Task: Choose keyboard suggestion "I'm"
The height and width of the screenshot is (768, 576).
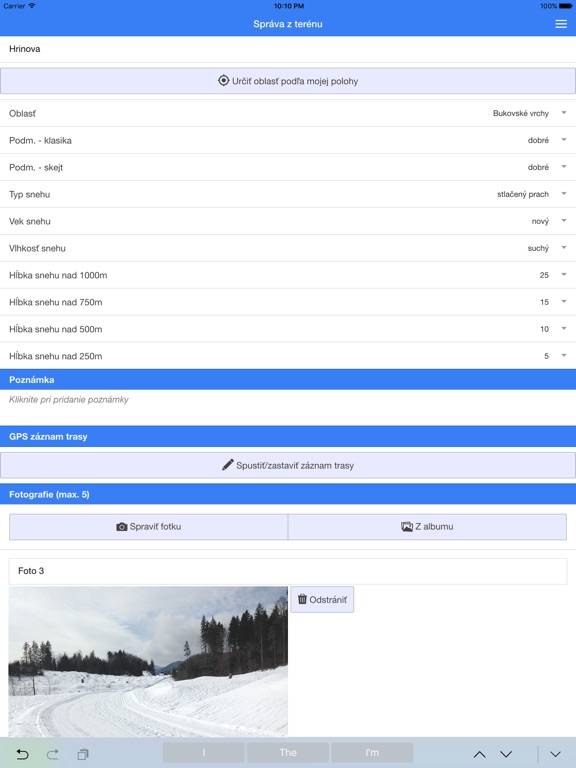Action: coord(372,752)
